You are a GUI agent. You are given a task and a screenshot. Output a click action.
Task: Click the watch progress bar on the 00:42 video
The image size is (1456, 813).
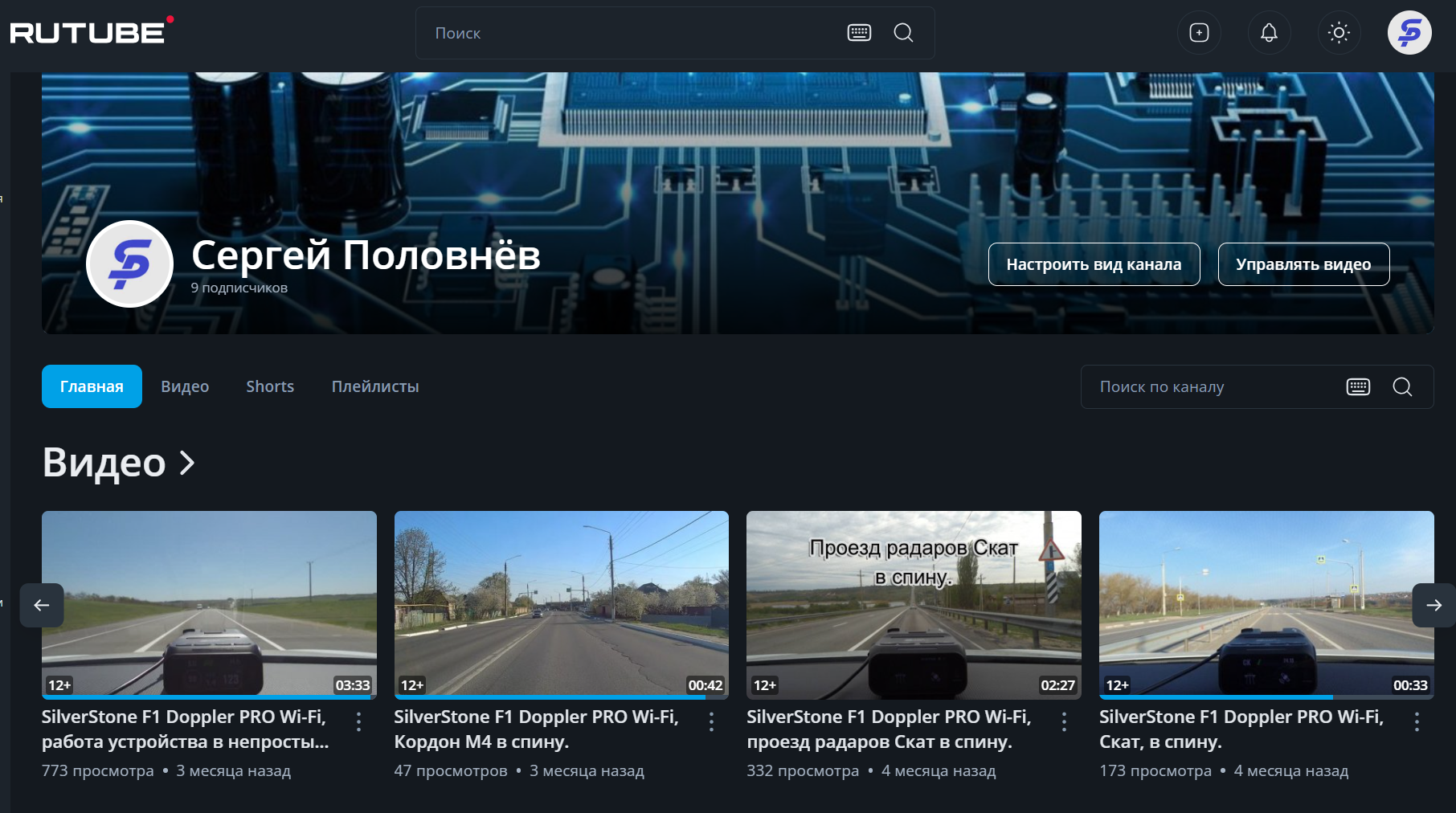coord(562,697)
